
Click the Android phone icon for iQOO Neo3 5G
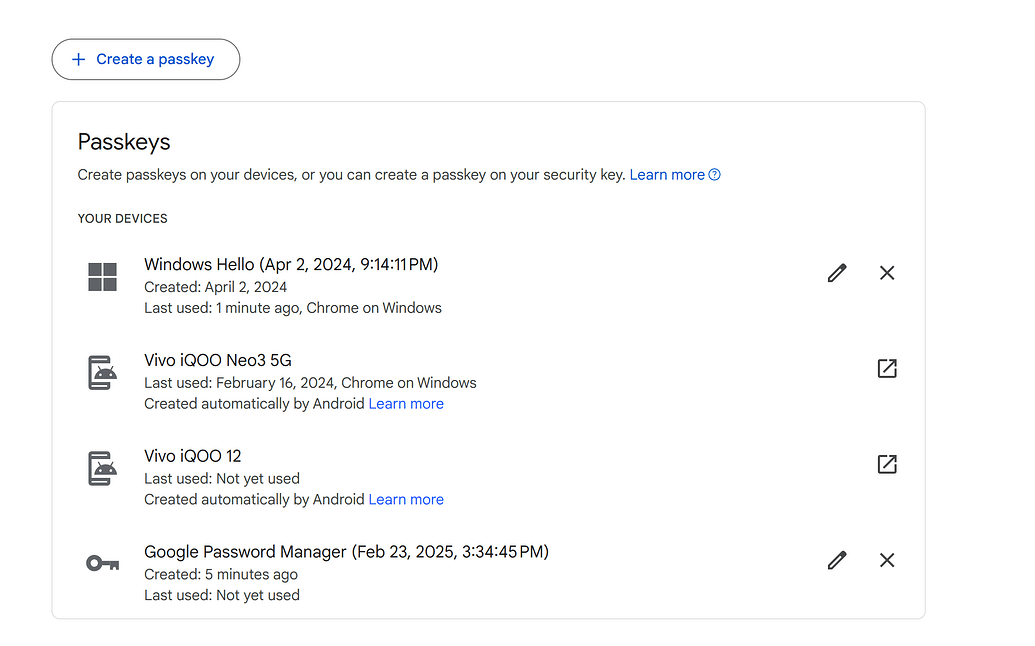click(x=102, y=373)
